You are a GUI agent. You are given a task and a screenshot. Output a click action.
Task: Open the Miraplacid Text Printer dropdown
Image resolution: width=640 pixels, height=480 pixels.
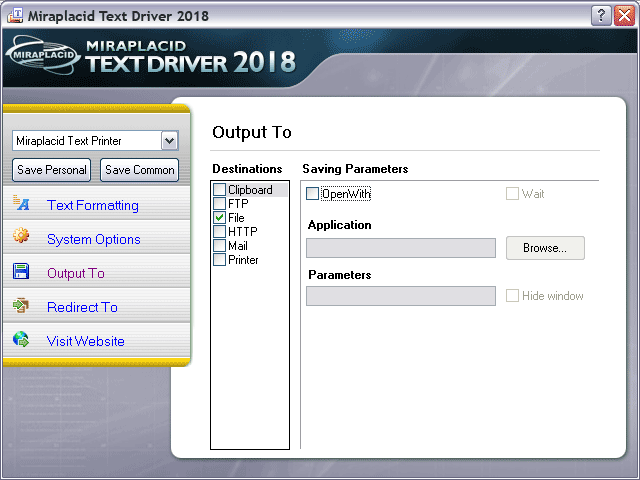(169, 141)
